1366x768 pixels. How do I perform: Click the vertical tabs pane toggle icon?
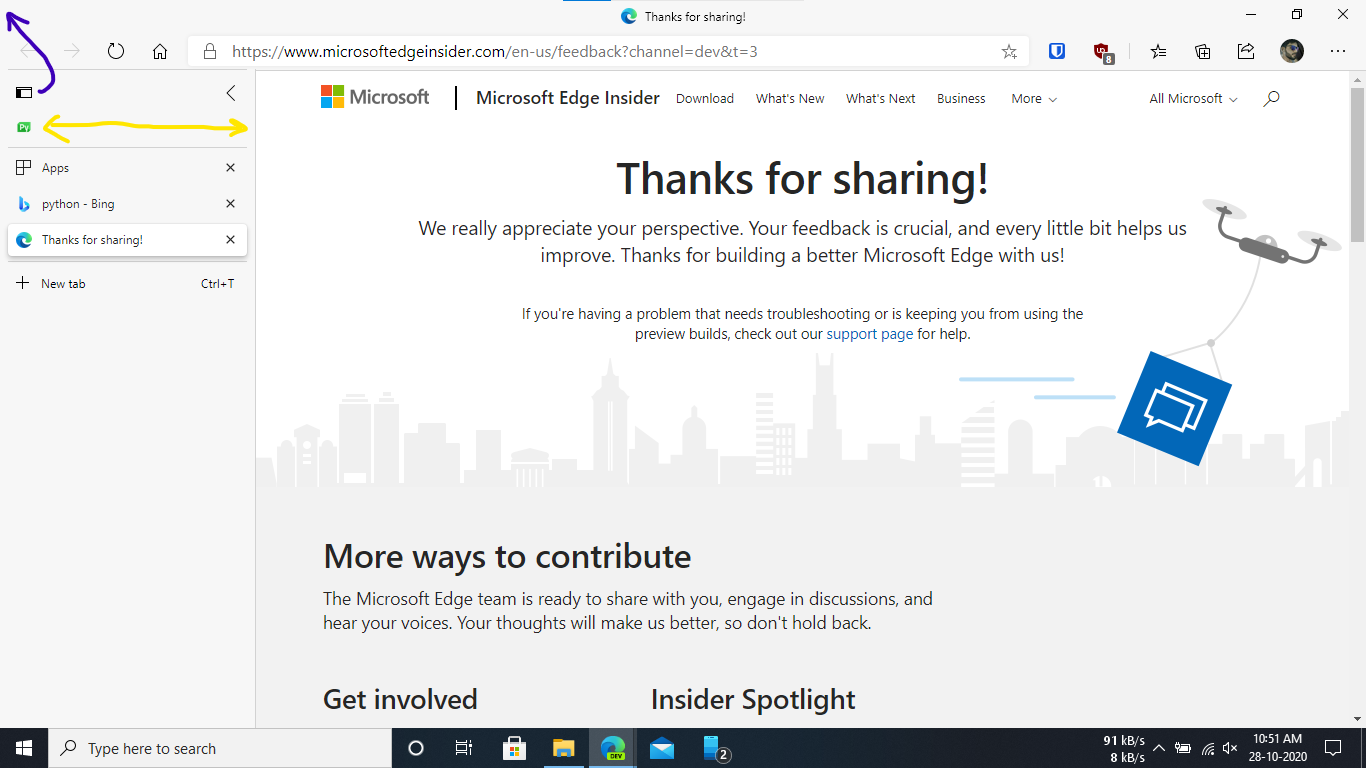pos(24,93)
